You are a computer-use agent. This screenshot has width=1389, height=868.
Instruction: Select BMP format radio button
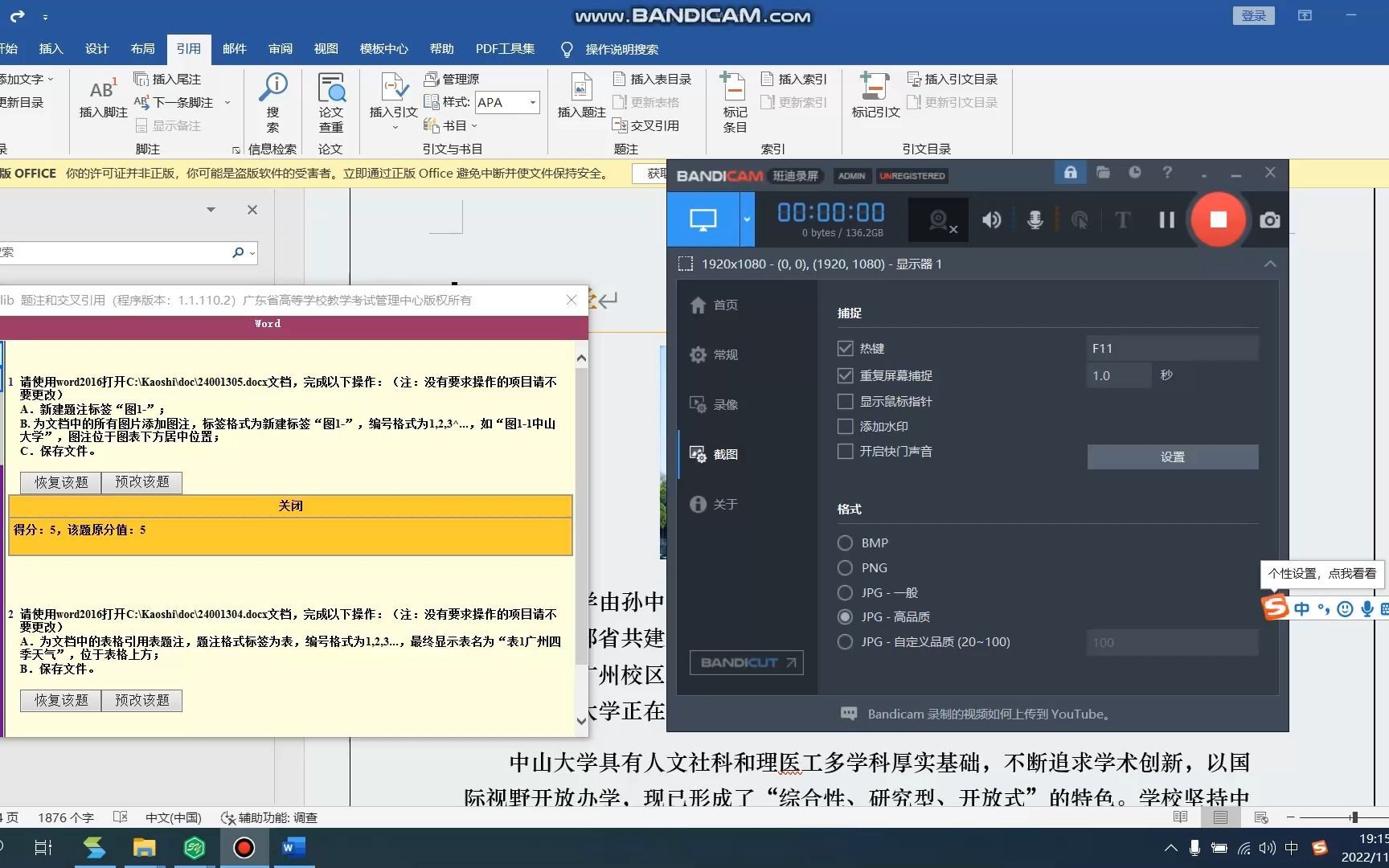[845, 542]
